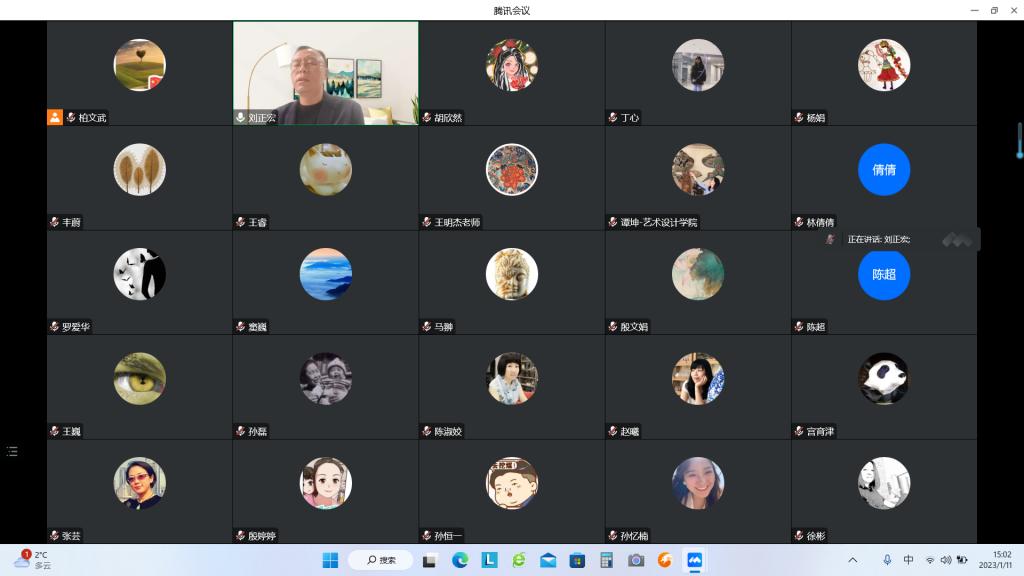This screenshot has width=1024, height=576.
Task: Click the muted mic icon beside 胡欣然
Action: coord(426,117)
